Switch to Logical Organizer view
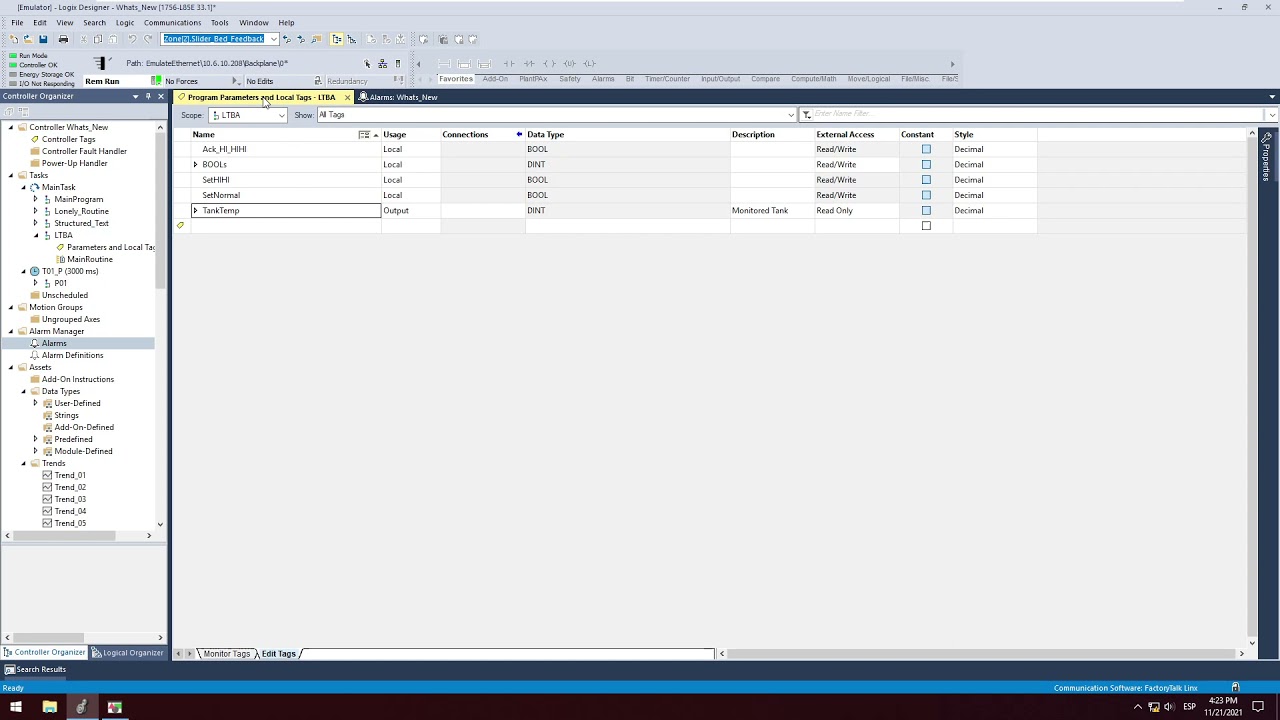Viewport: 1280px width, 720px height. 127,653
